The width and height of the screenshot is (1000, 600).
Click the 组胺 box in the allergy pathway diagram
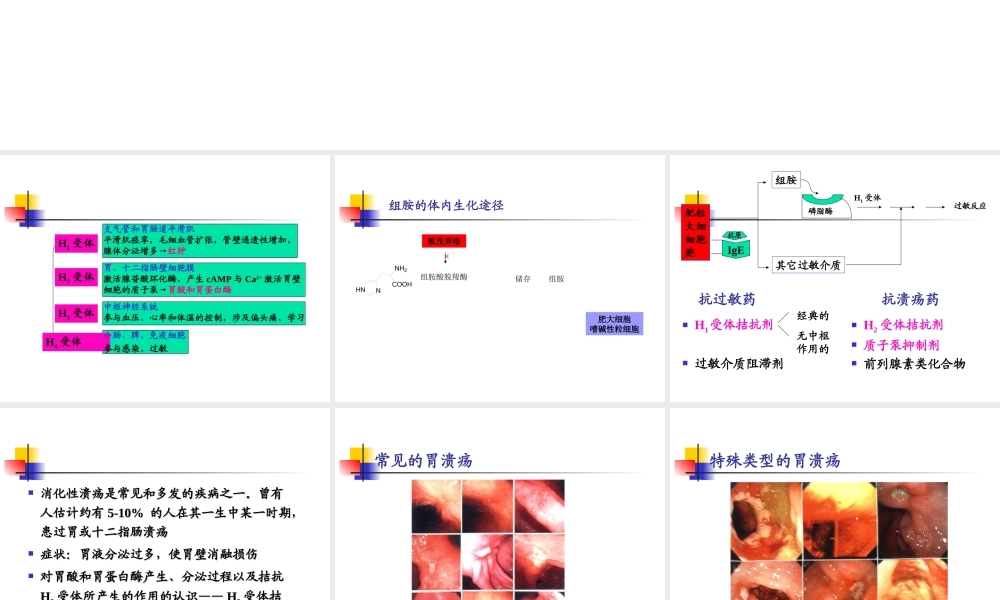[786, 180]
